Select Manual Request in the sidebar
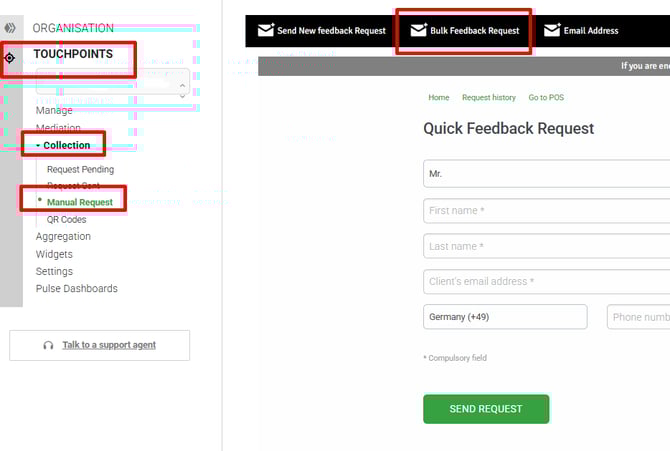The image size is (670, 451). pos(80,202)
